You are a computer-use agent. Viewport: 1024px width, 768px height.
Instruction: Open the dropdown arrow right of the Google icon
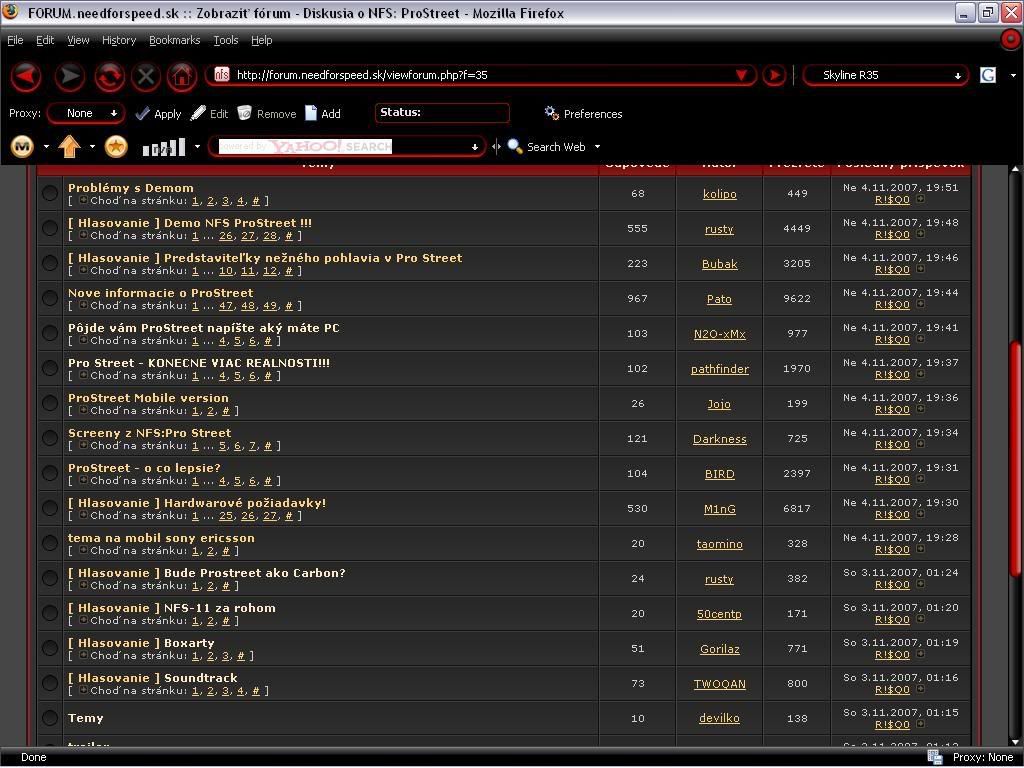point(1013,75)
